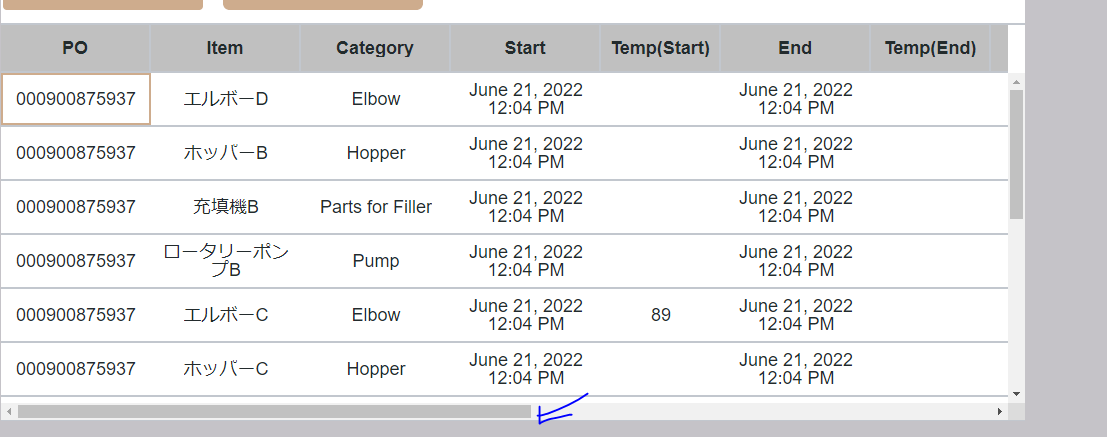Click the End column header
This screenshot has width=1107, height=437.
point(795,48)
